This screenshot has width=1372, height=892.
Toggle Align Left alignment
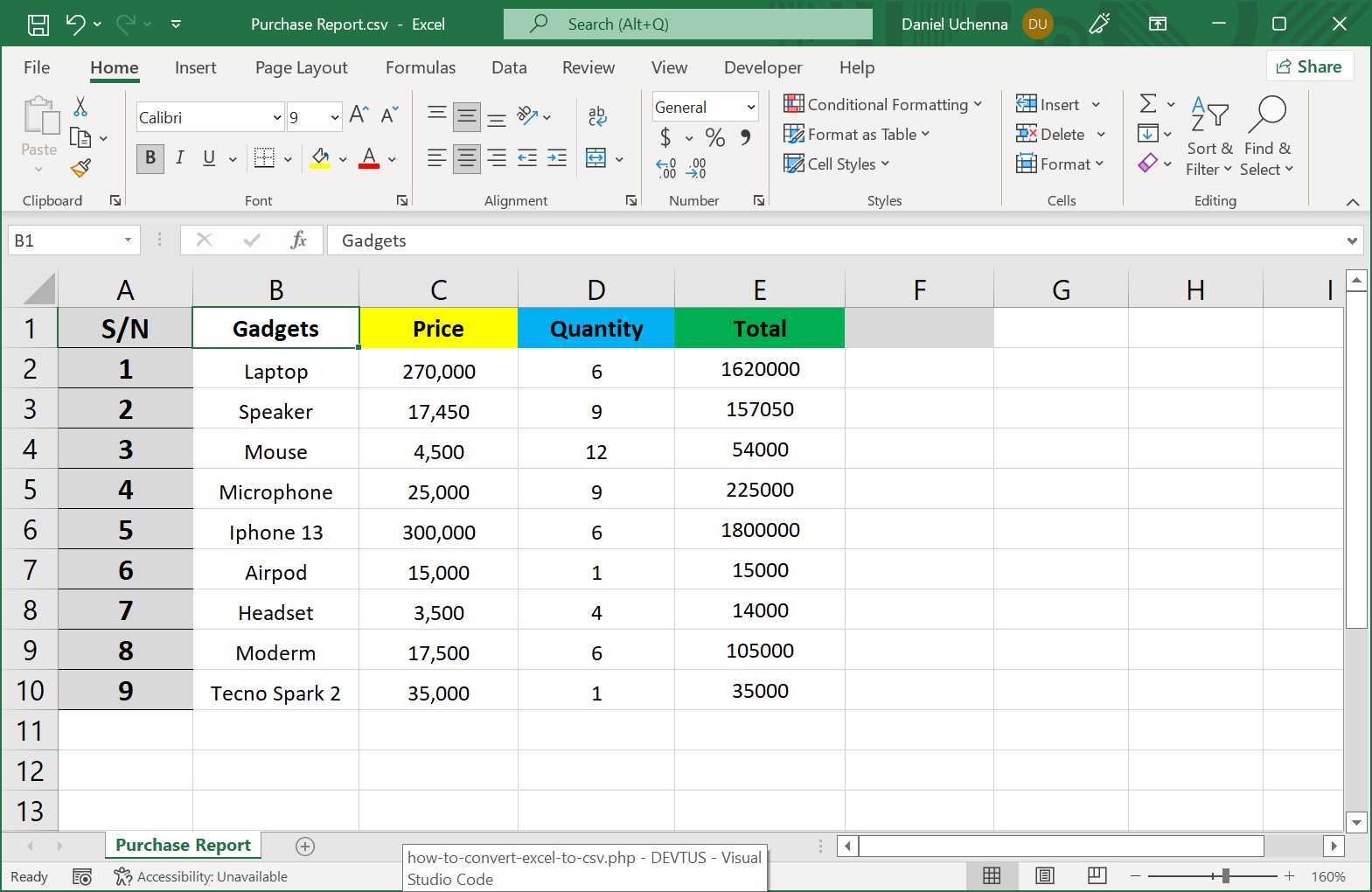437,158
